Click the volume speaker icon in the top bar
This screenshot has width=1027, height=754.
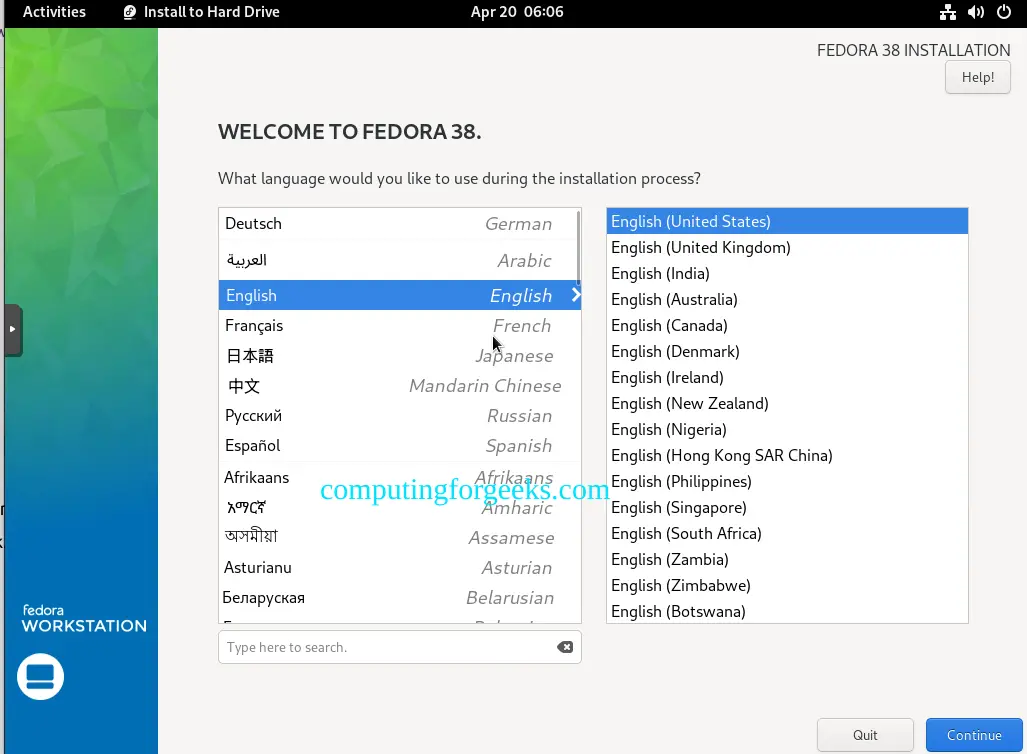pyautogui.click(x=976, y=13)
